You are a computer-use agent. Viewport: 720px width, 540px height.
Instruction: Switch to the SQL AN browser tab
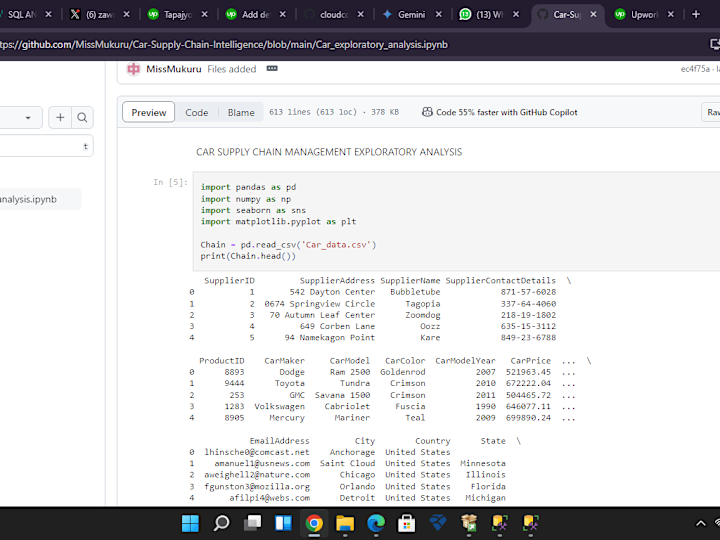tap(22, 15)
